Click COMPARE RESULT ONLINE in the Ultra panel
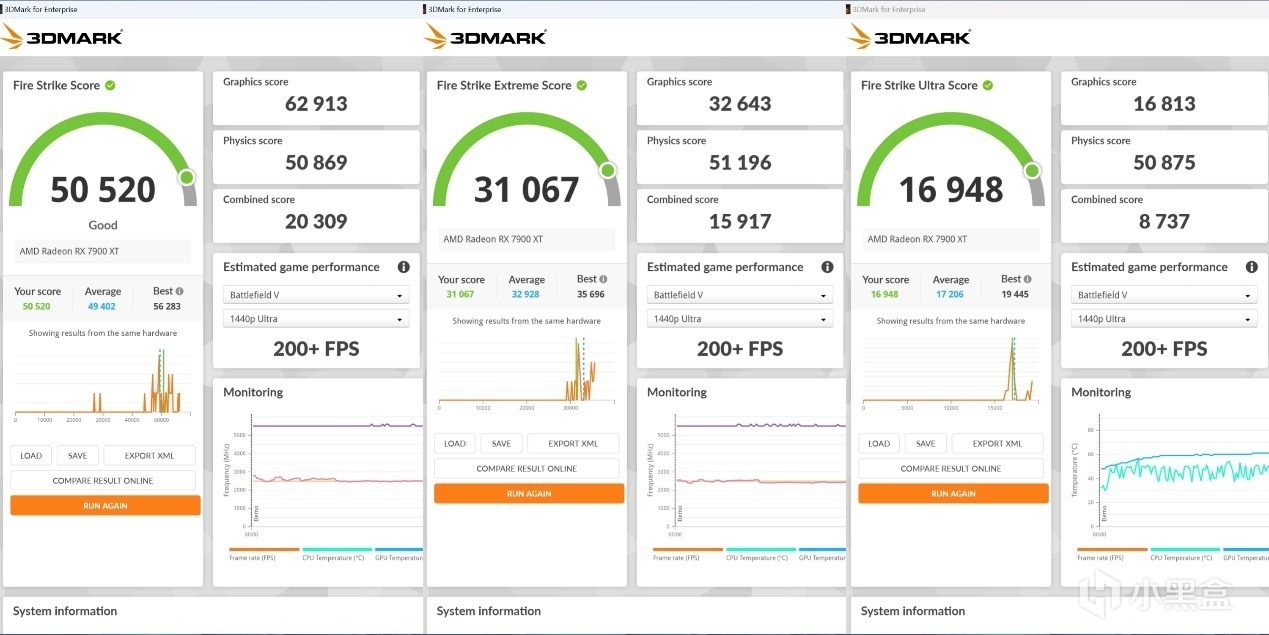This screenshot has width=1269, height=635. tap(951, 468)
